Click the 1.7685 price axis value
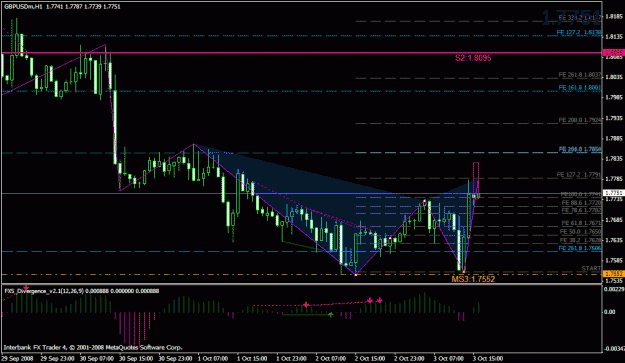The height and width of the screenshot is (363, 625). tap(615, 220)
